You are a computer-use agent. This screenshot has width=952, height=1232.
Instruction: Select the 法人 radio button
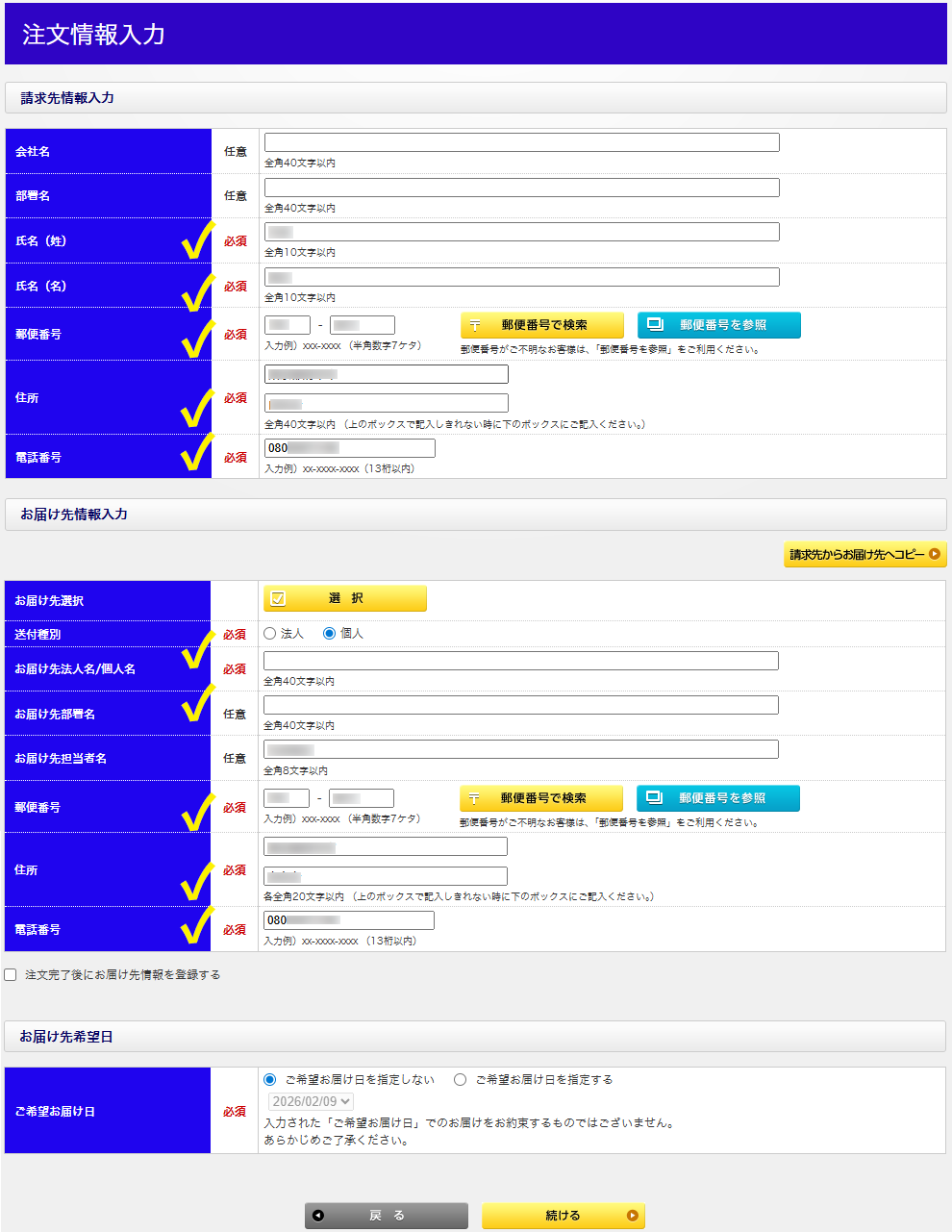coord(270,634)
